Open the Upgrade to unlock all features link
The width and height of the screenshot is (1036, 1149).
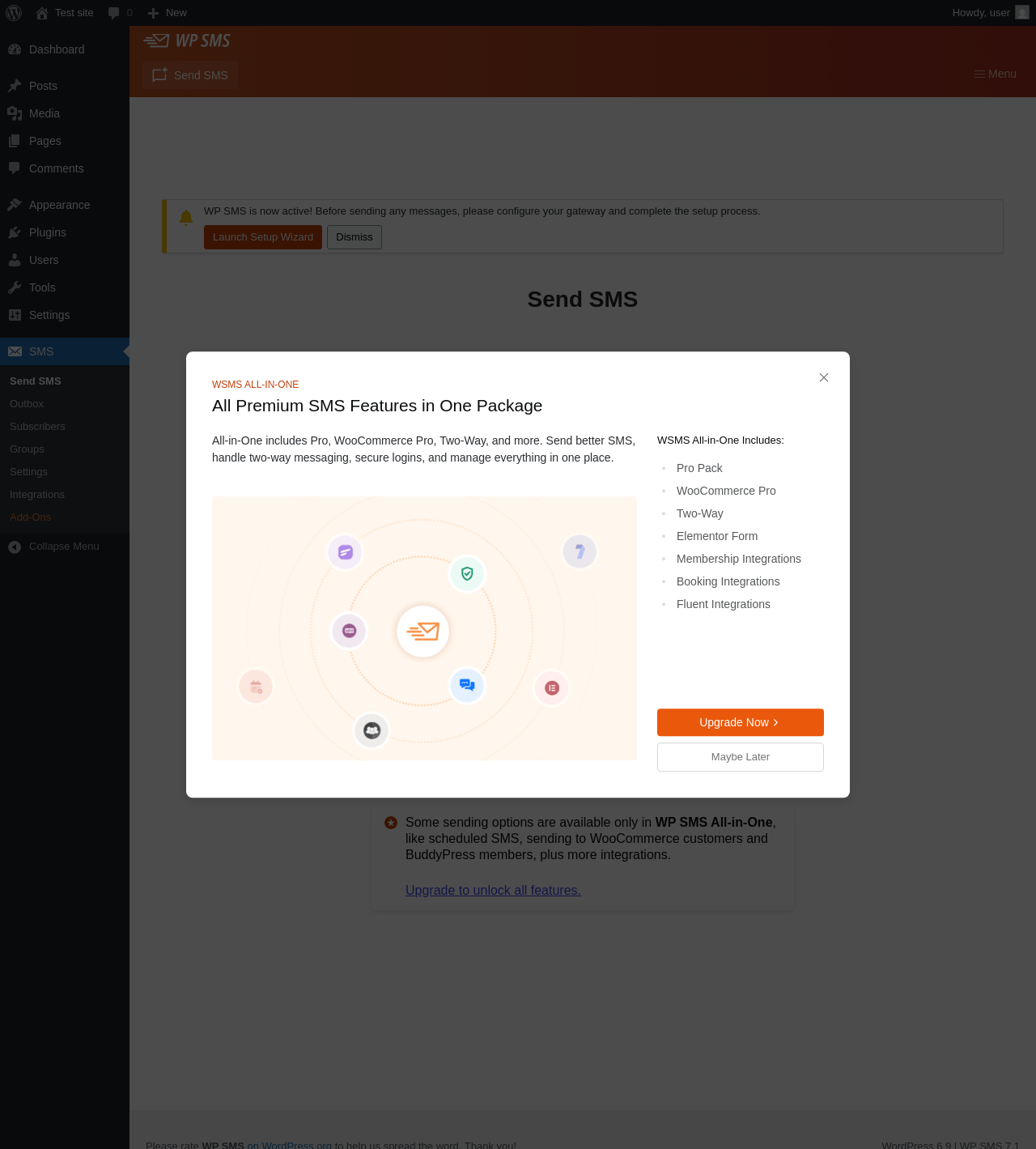pyautogui.click(x=493, y=890)
